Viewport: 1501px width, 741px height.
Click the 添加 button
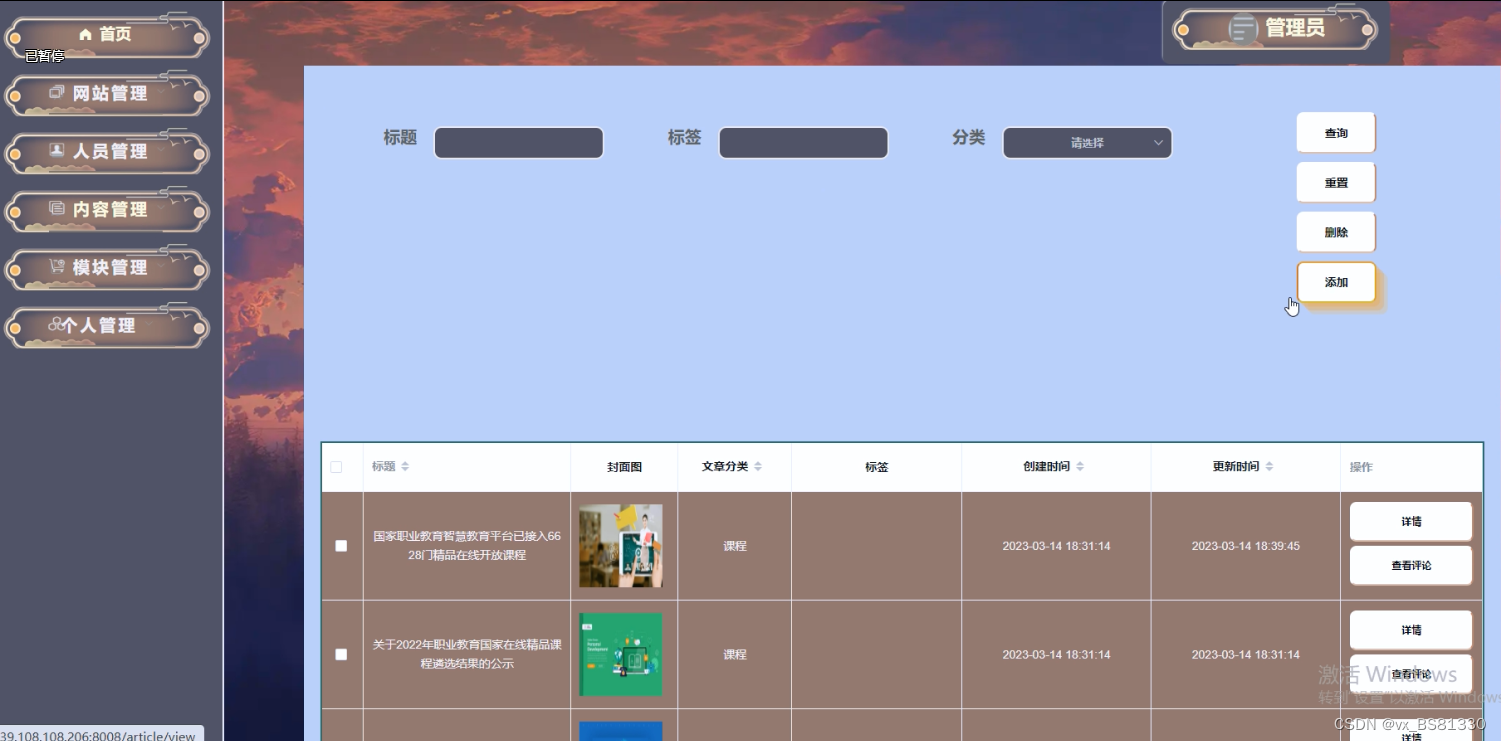pos(1336,282)
